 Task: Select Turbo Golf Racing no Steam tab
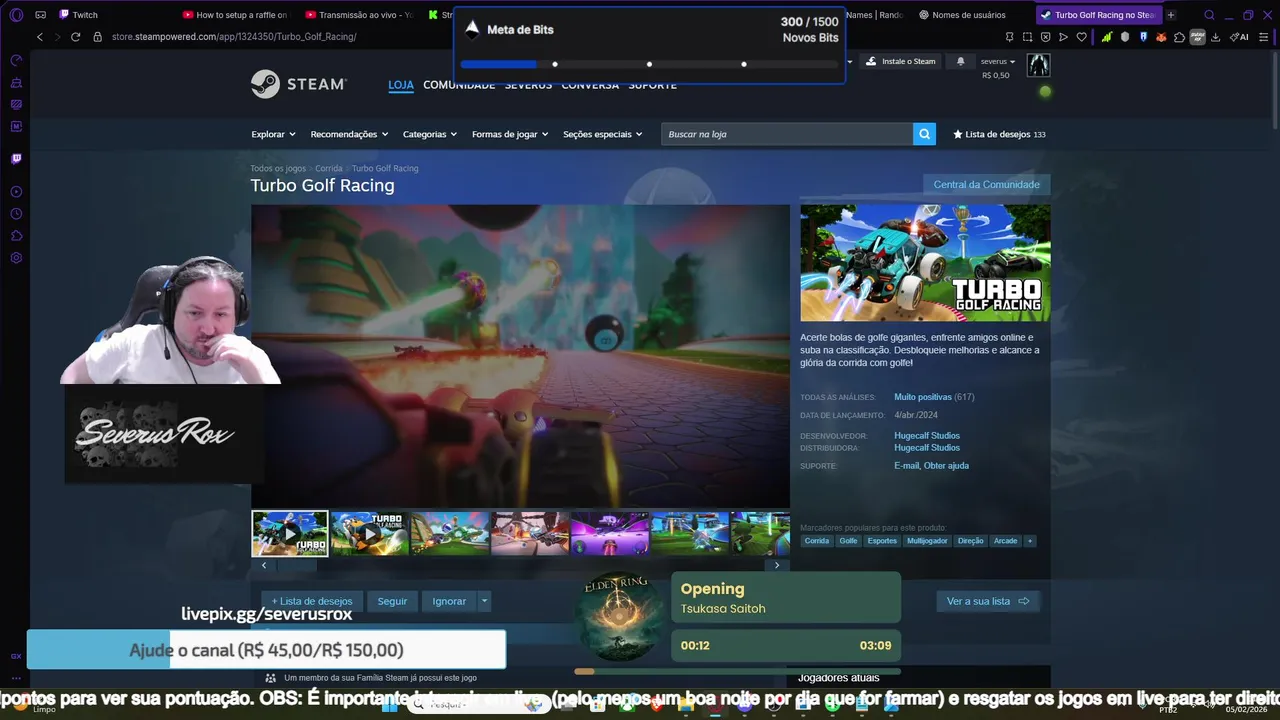(x=1098, y=15)
